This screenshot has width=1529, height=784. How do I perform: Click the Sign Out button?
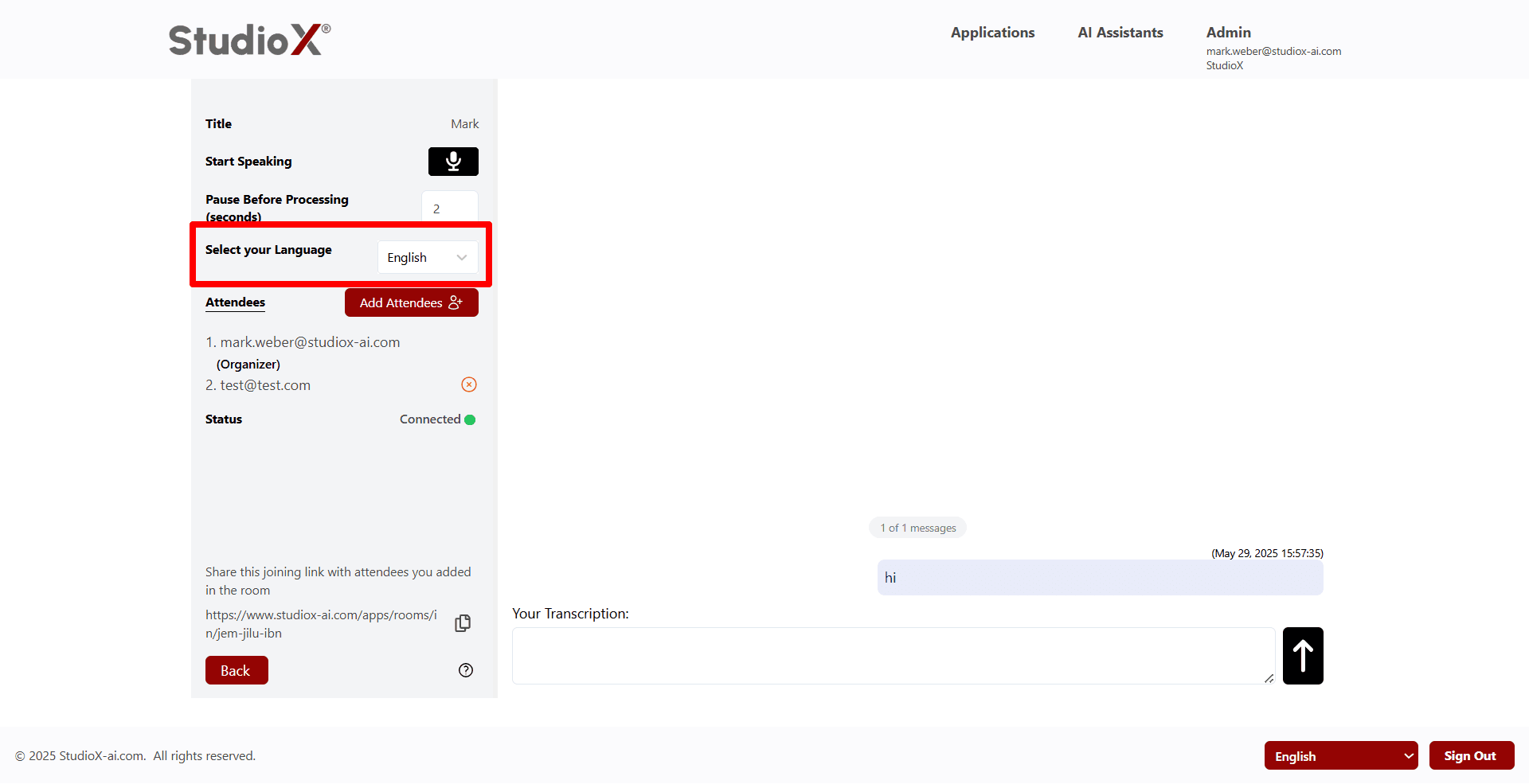[1471, 755]
